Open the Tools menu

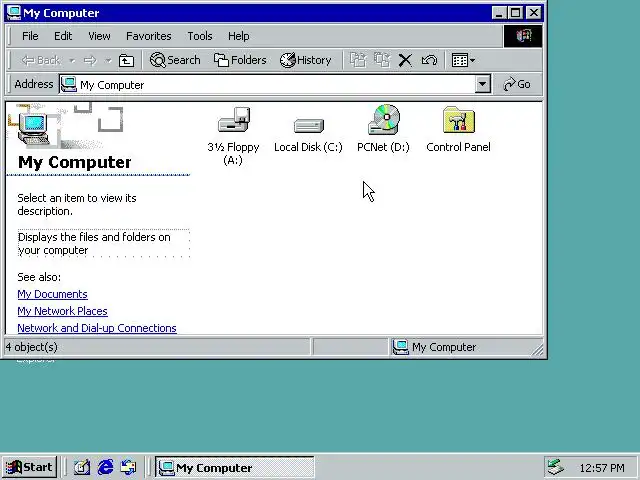coord(200,36)
